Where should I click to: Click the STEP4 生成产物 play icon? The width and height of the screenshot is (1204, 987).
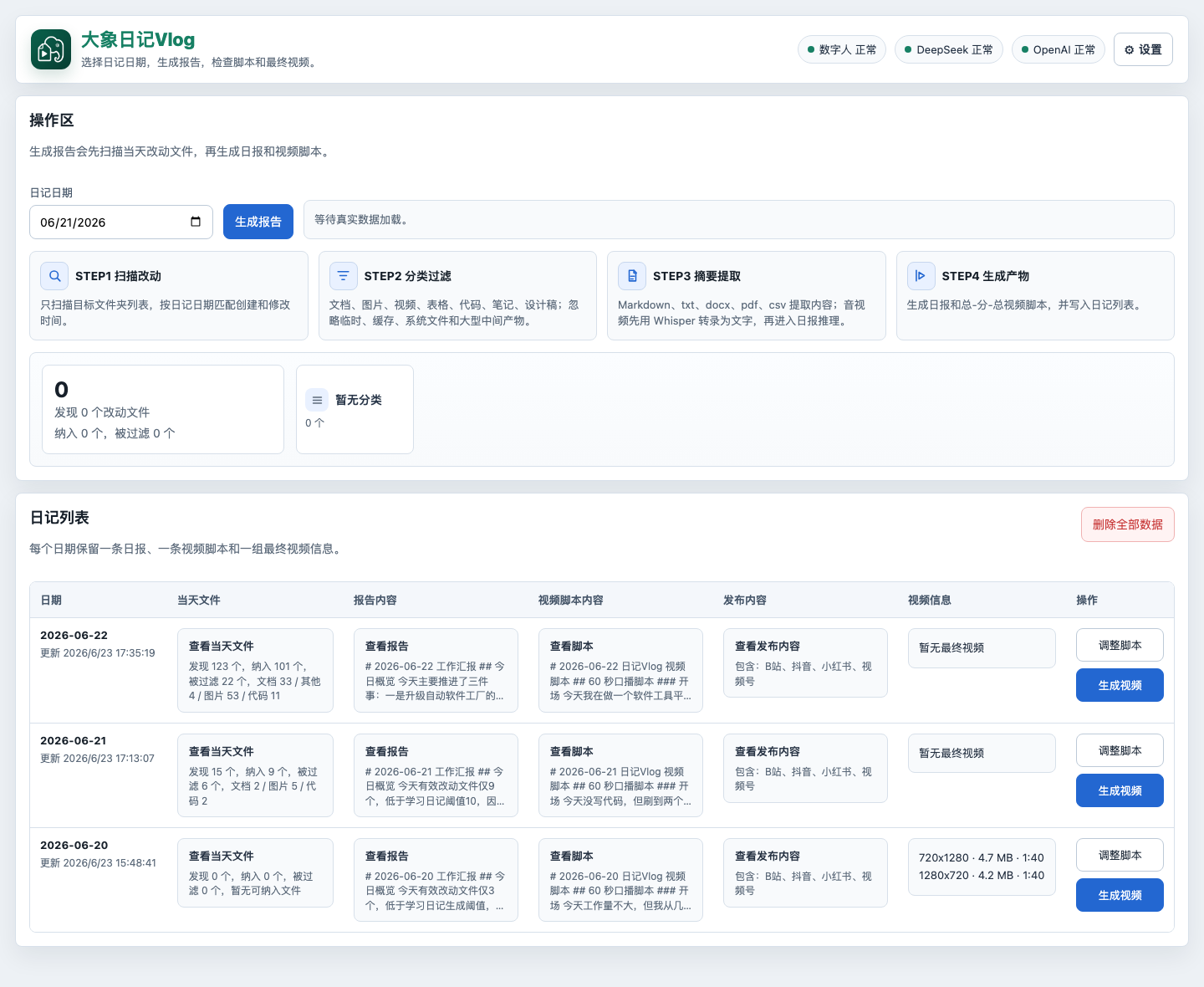[921, 276]
